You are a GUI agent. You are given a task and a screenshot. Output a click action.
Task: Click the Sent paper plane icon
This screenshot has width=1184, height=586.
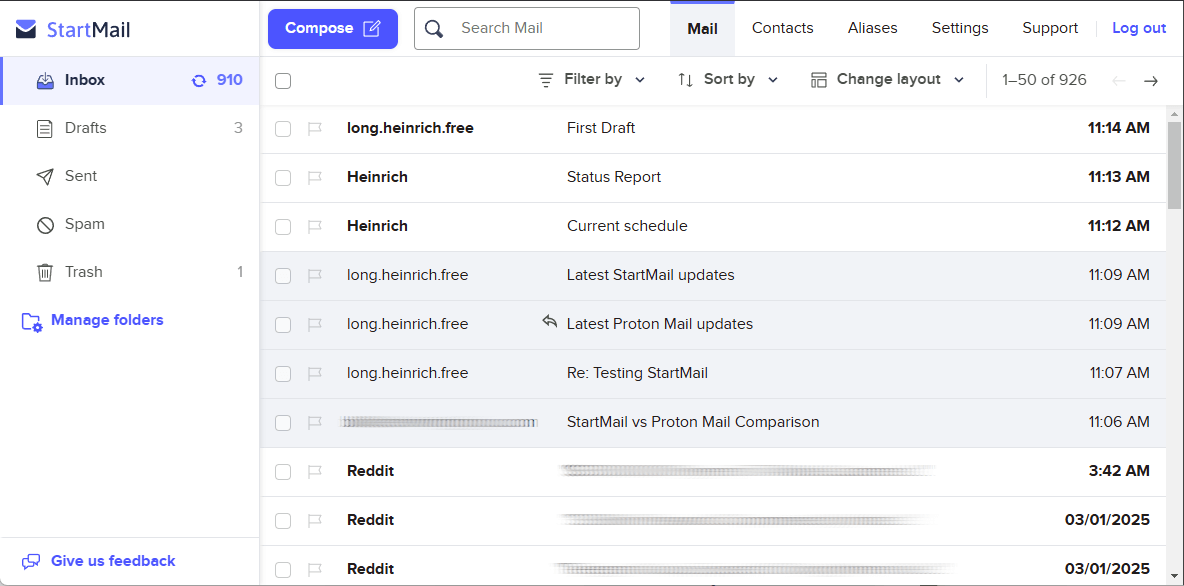coord(45,177)
